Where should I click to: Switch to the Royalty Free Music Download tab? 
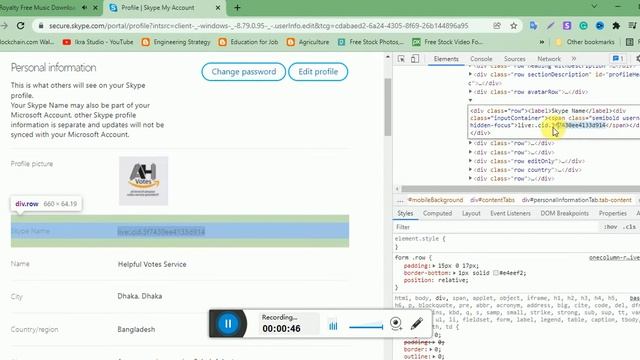pyautogui.click(x=39, y=7)
